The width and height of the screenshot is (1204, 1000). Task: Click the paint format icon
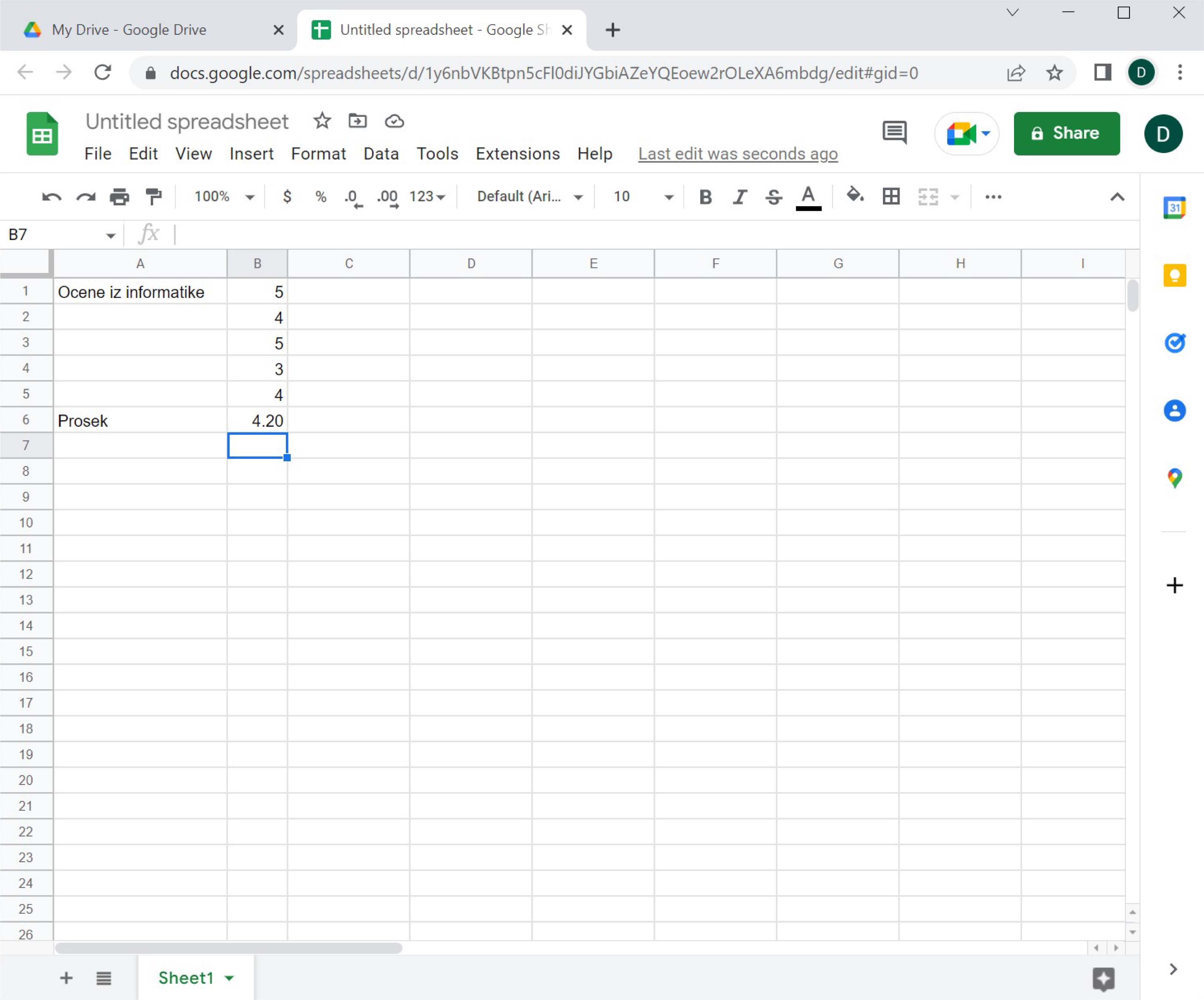click(154, 197)
